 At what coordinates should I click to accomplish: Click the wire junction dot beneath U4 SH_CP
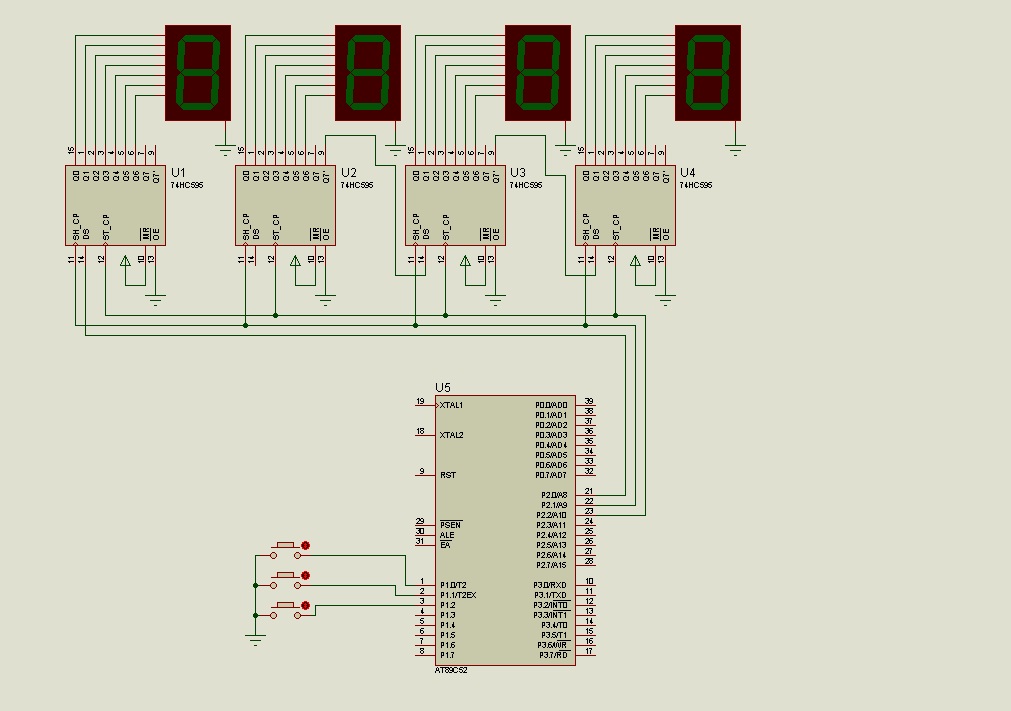click(585, 326)
